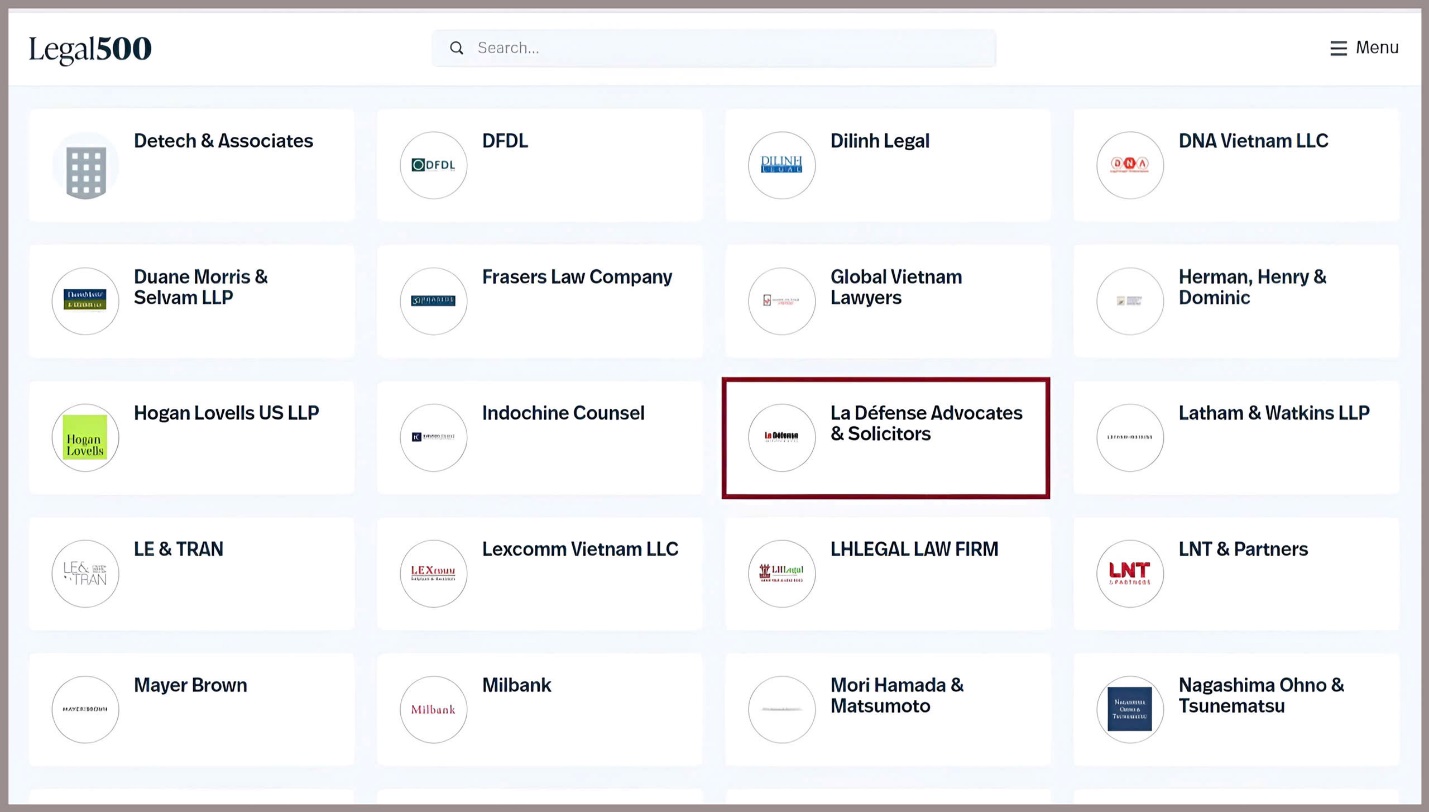Viewport: 1429px width, 812px height.
Task: Open Nagashima Ohno & Tsunematsu name link
Action: tap(1261, 695)
